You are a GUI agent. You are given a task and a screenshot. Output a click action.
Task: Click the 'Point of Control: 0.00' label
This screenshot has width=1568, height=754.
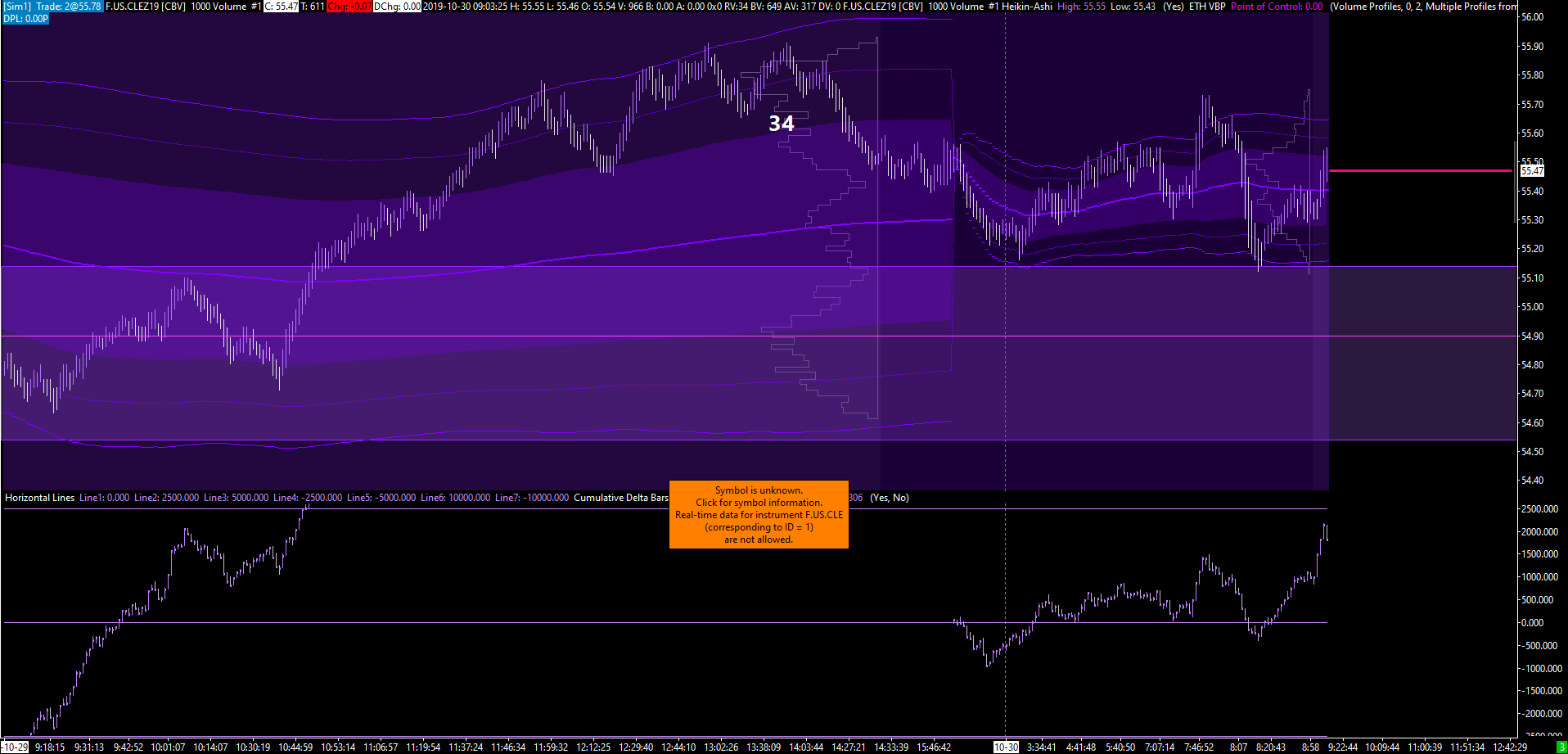[1277, 7]
